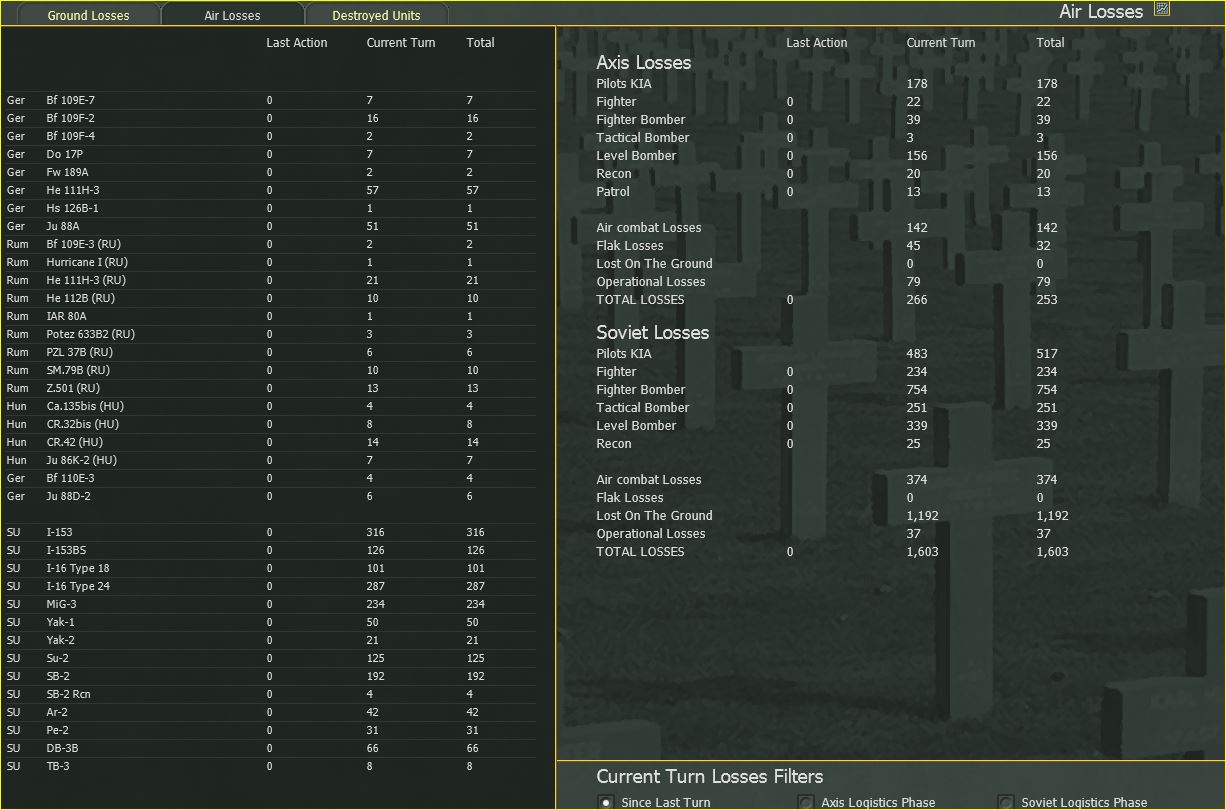Click the TB-3 row
The width and height of the screenshot is (1226, 810).
click(270, 766)
